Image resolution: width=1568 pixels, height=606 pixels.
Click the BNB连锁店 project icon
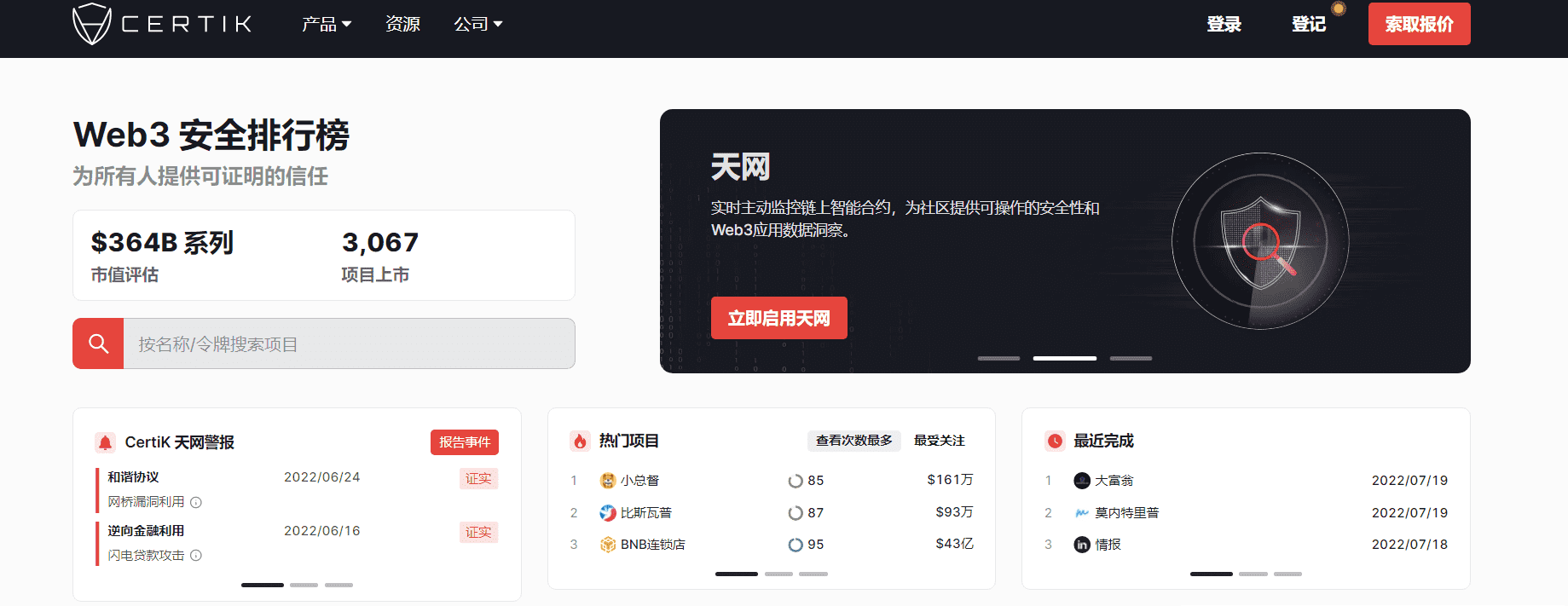pyautogui.click(x=608, y=545)
